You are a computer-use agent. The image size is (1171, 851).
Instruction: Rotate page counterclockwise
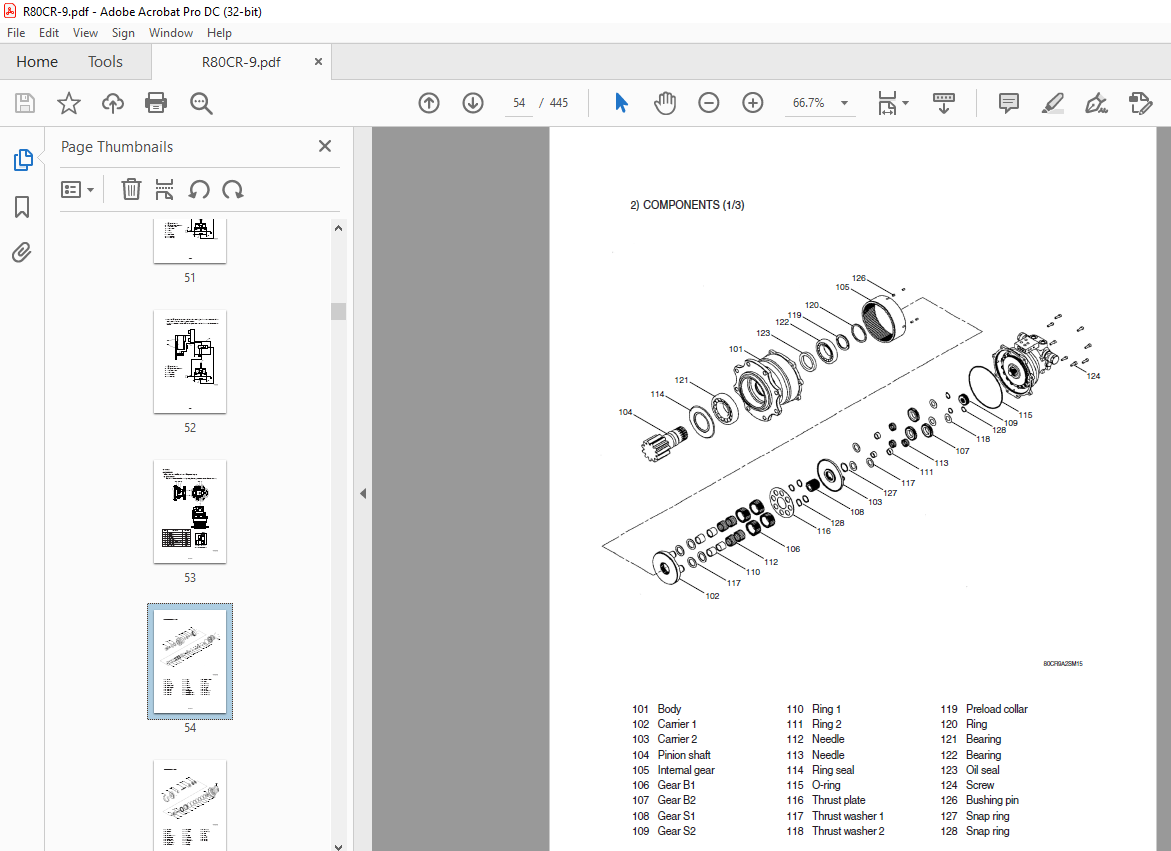click(x=199, y=190)
